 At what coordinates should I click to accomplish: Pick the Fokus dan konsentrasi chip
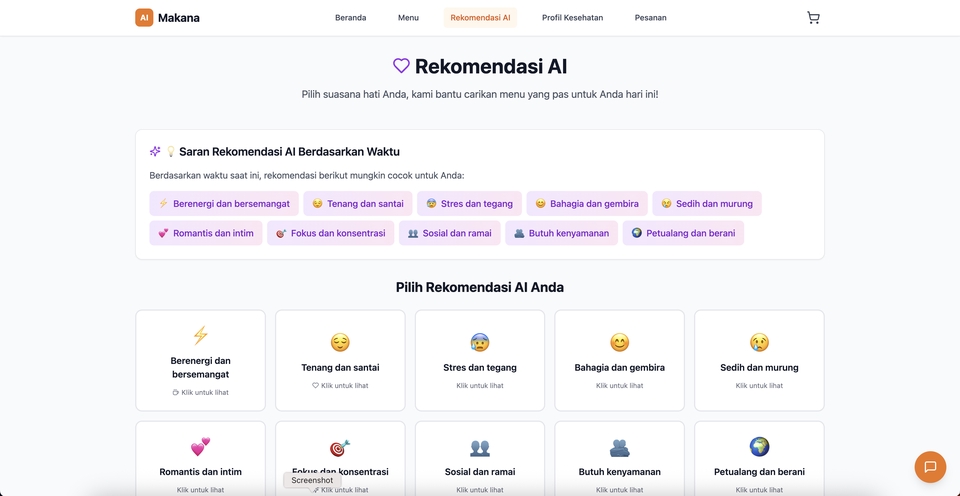click(x=330, y=233)
